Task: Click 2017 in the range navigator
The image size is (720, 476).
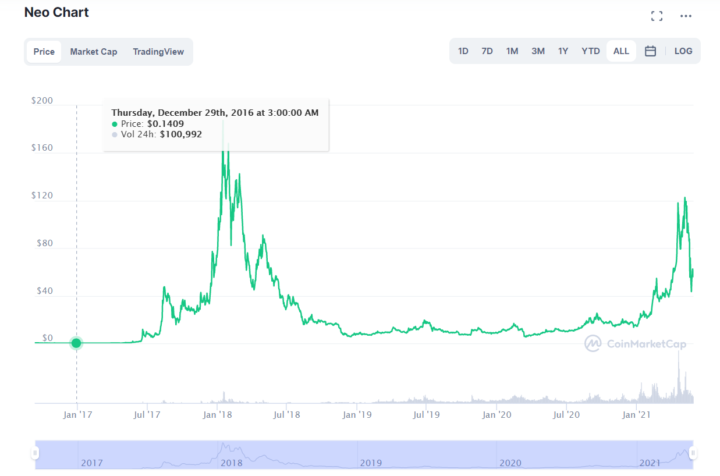Action: click(92, 463)
